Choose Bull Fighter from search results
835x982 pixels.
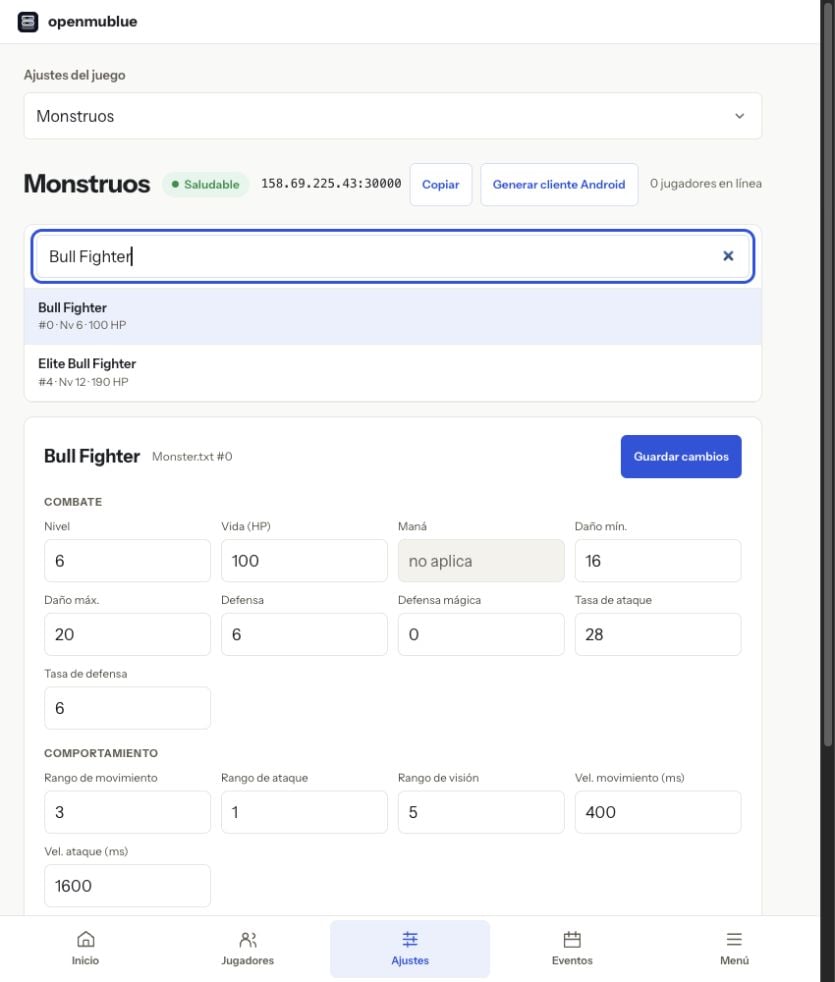click(393, 316)
